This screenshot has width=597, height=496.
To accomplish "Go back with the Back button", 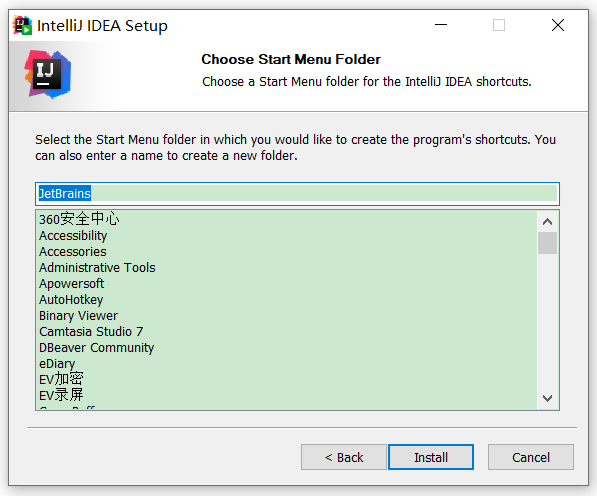I will click(x=344, y=457).
